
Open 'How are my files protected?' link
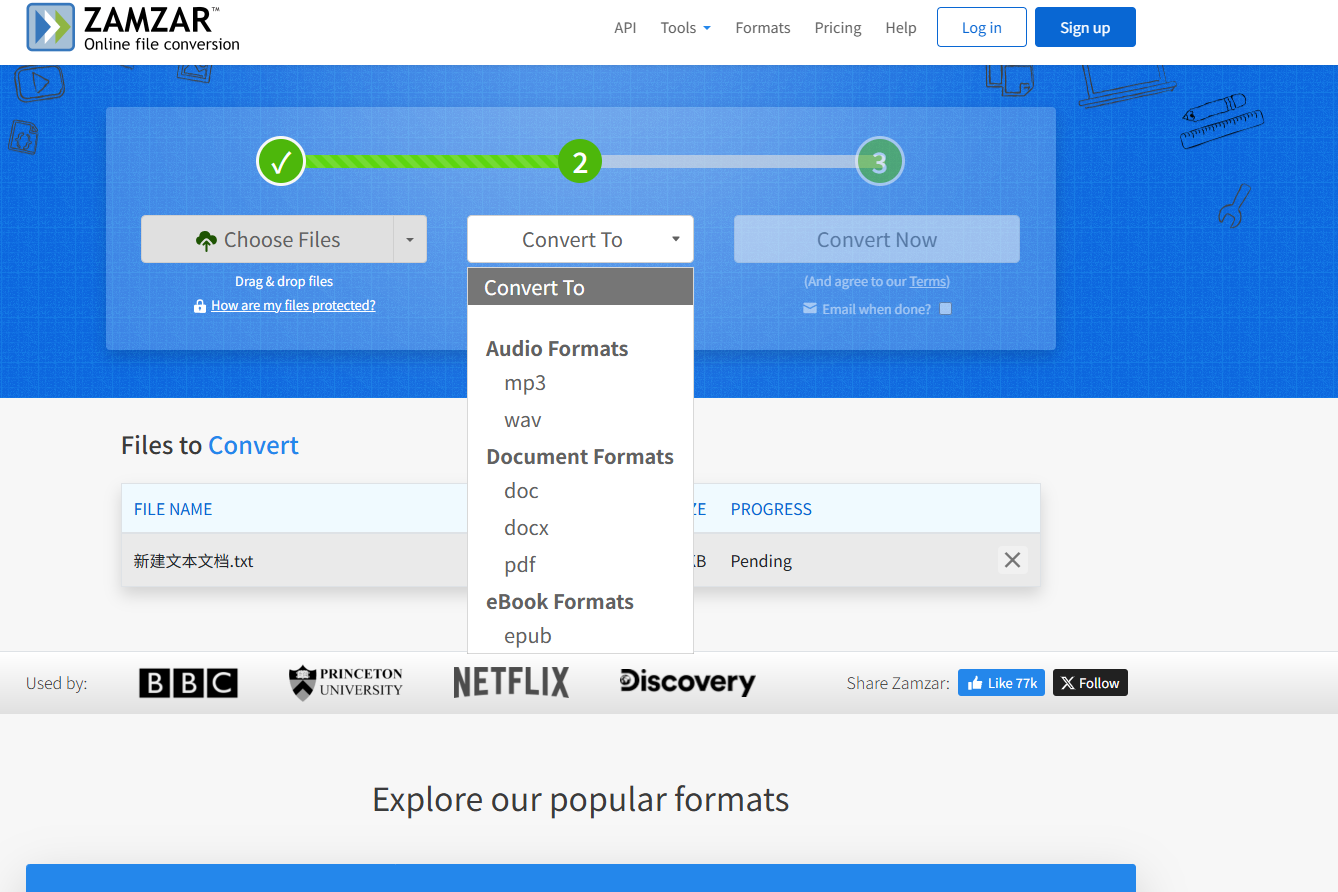point(293,305)
